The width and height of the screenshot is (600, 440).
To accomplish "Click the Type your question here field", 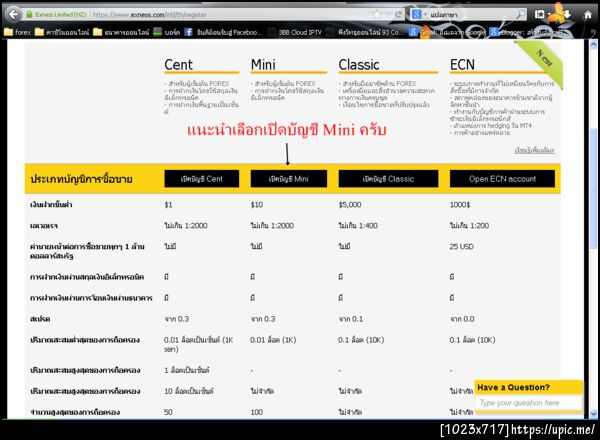I will pos(528,403).
